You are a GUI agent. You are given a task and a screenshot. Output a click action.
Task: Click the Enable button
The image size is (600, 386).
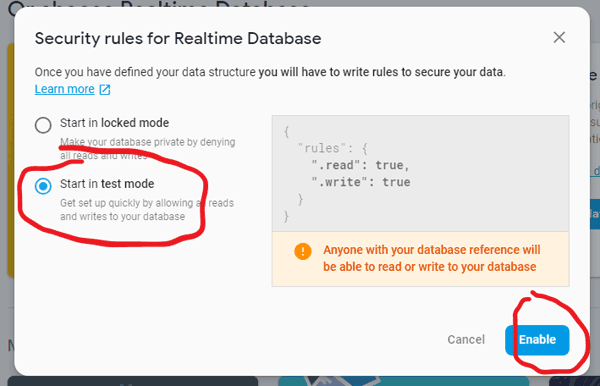537,340
